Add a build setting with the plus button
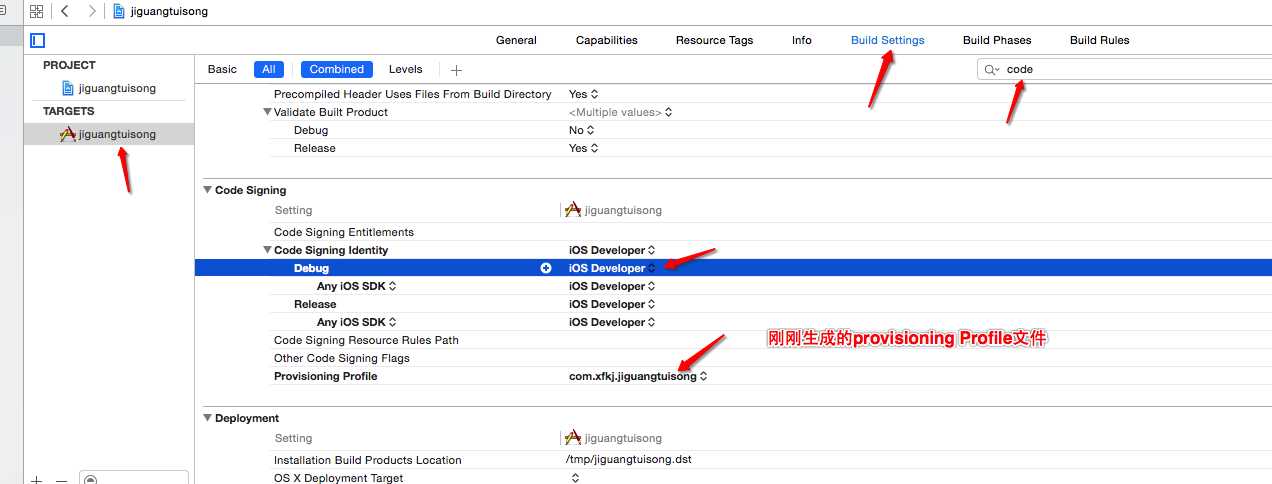Viewport: 1272px width, 484px height. coord(457,70)
